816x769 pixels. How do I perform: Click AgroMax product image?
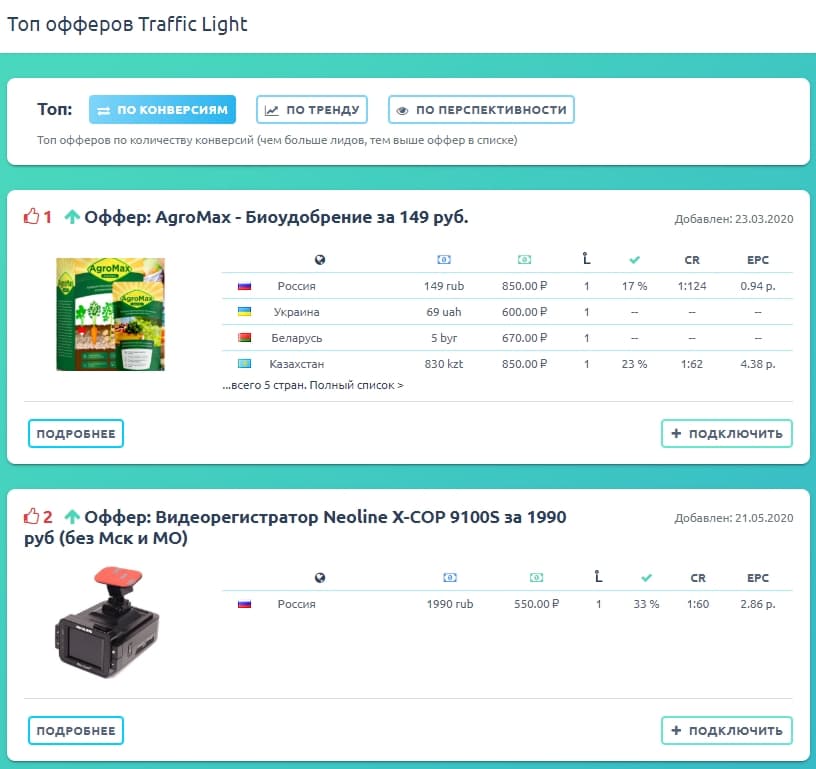[110, 314]
